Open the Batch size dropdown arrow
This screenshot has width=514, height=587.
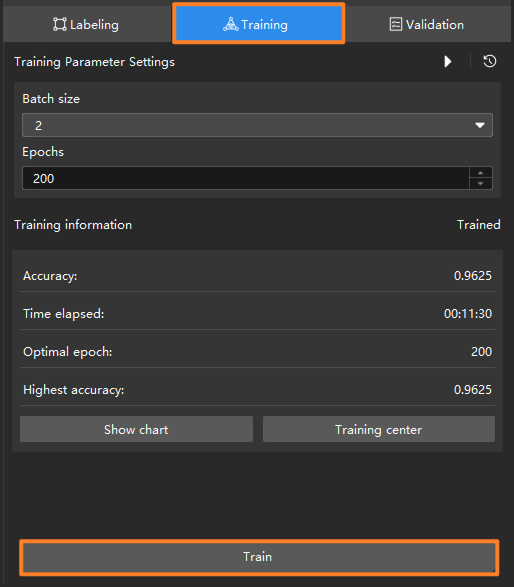[480, 125]
